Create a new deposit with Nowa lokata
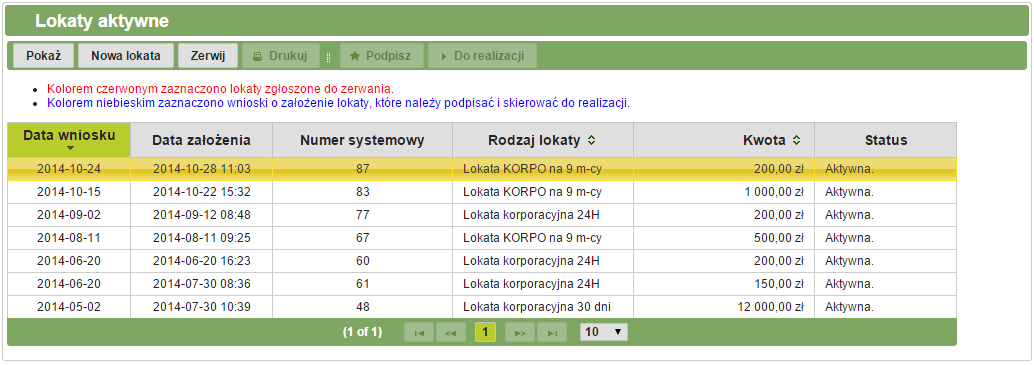 coord(125,56)
